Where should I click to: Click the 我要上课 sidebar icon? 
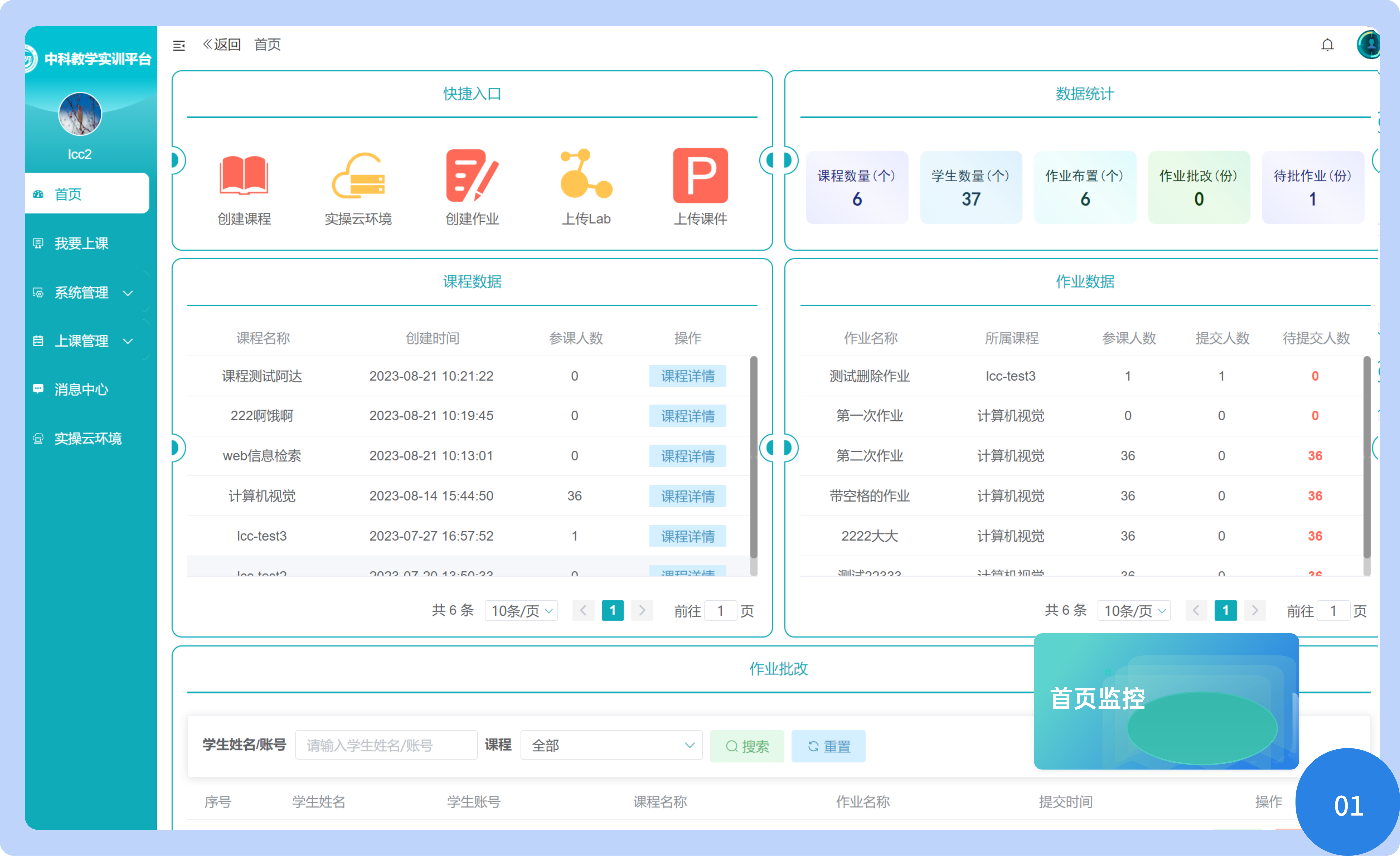pos(38,243)
